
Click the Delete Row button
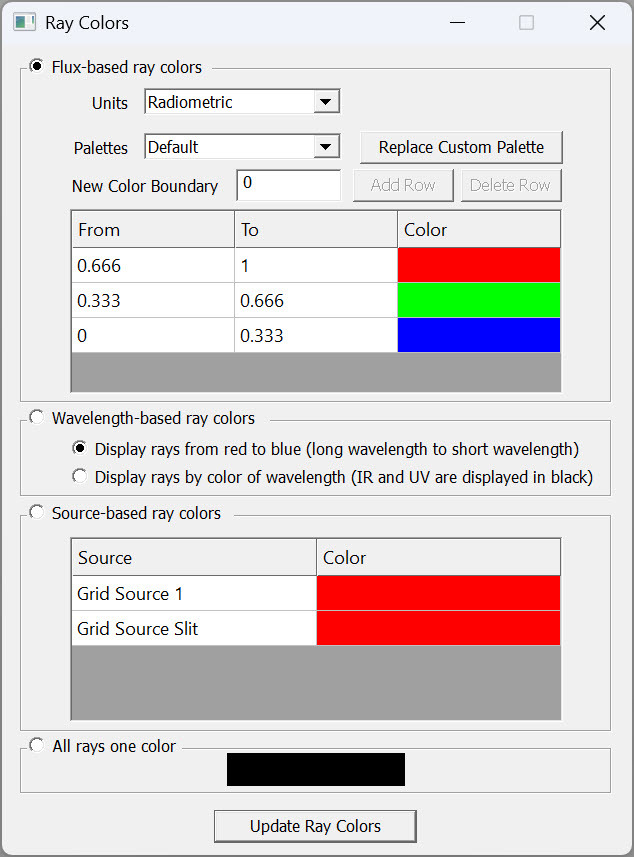[510, 185]
